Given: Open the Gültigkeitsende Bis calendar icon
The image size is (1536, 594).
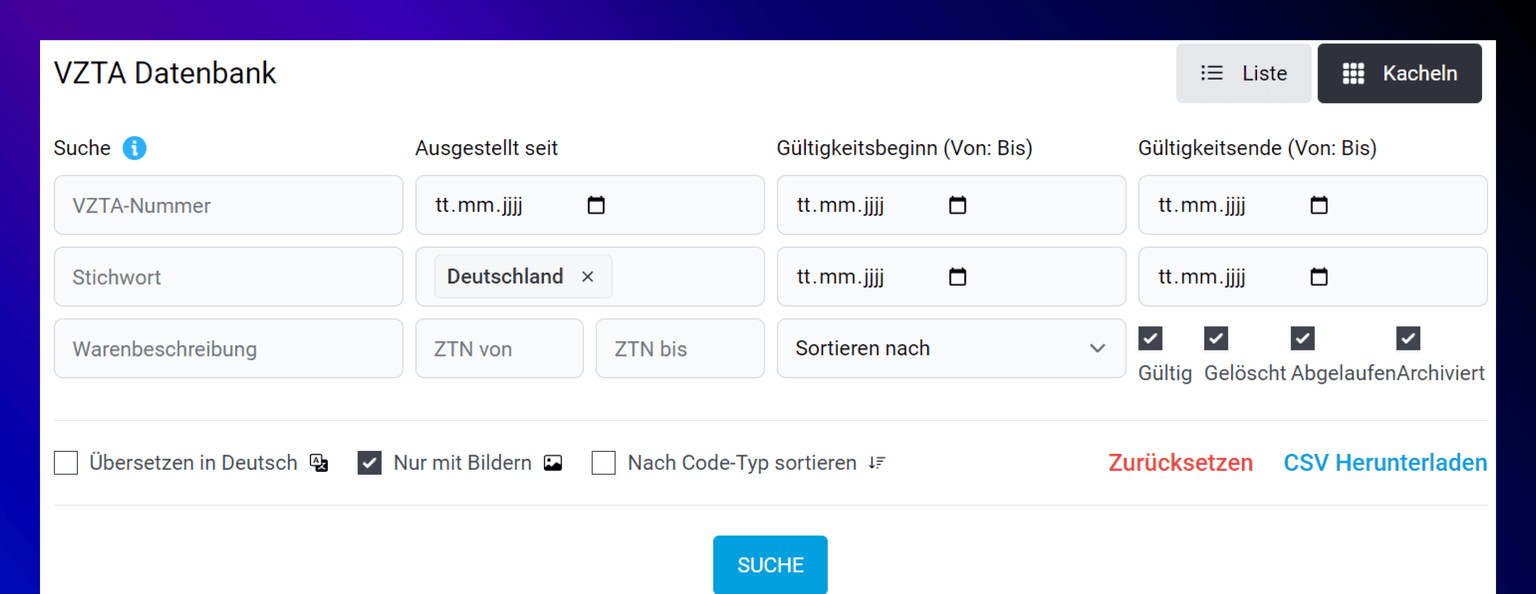Looking at the screenshot, I should (1319, 276).
